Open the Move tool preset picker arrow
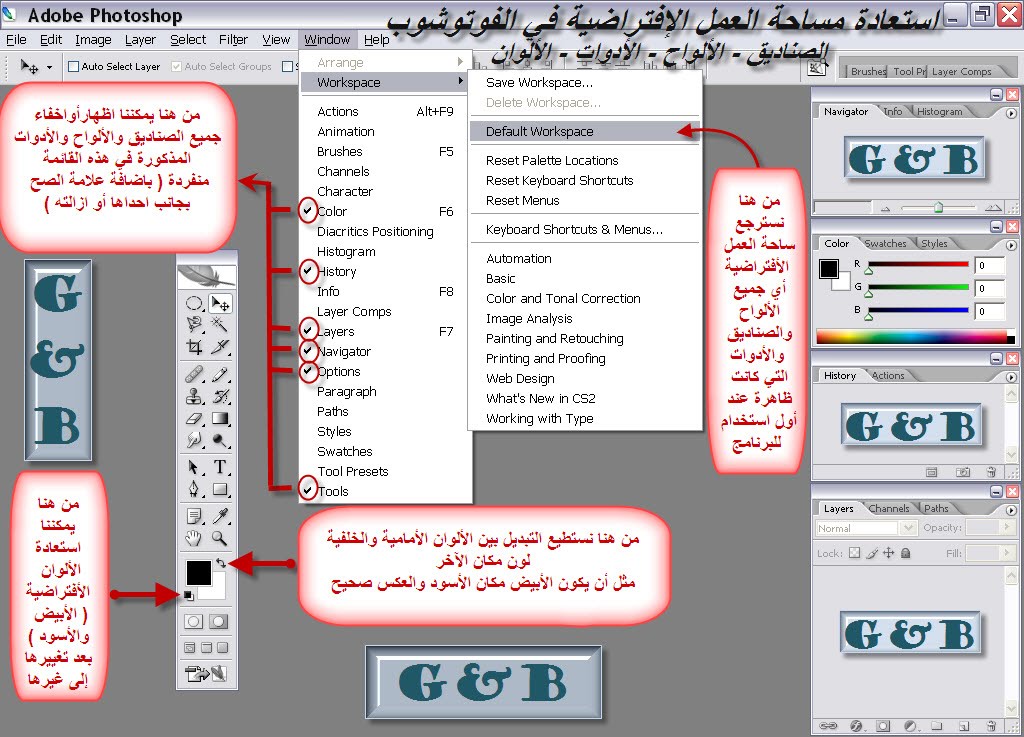 pos(51,67)
